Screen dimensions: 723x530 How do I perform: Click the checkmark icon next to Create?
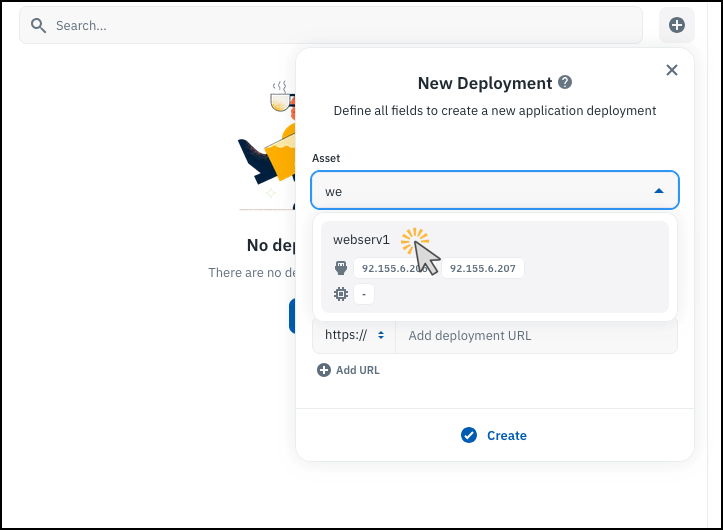click(x=468, y=435)
